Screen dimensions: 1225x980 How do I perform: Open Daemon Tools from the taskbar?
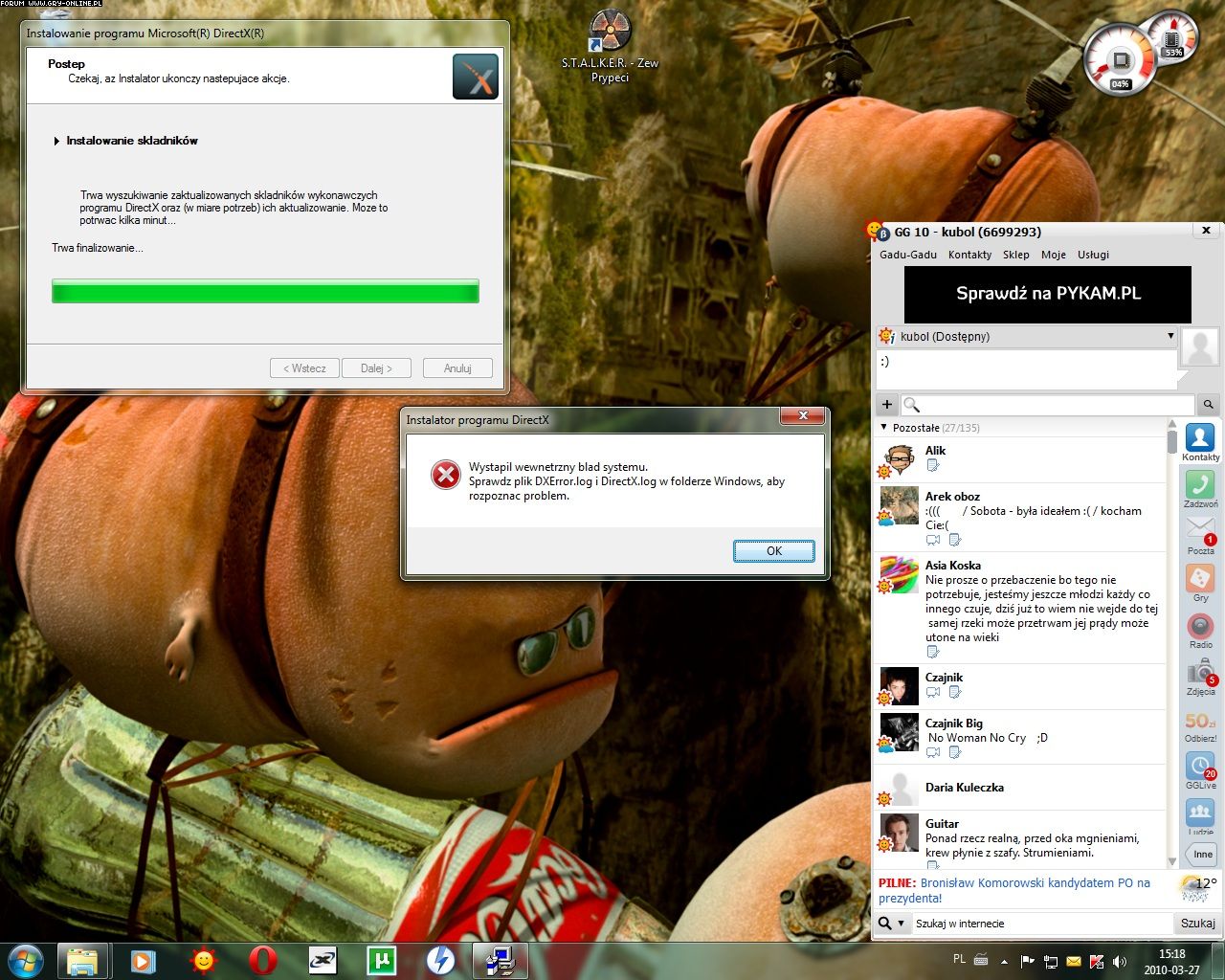[440, 961]
